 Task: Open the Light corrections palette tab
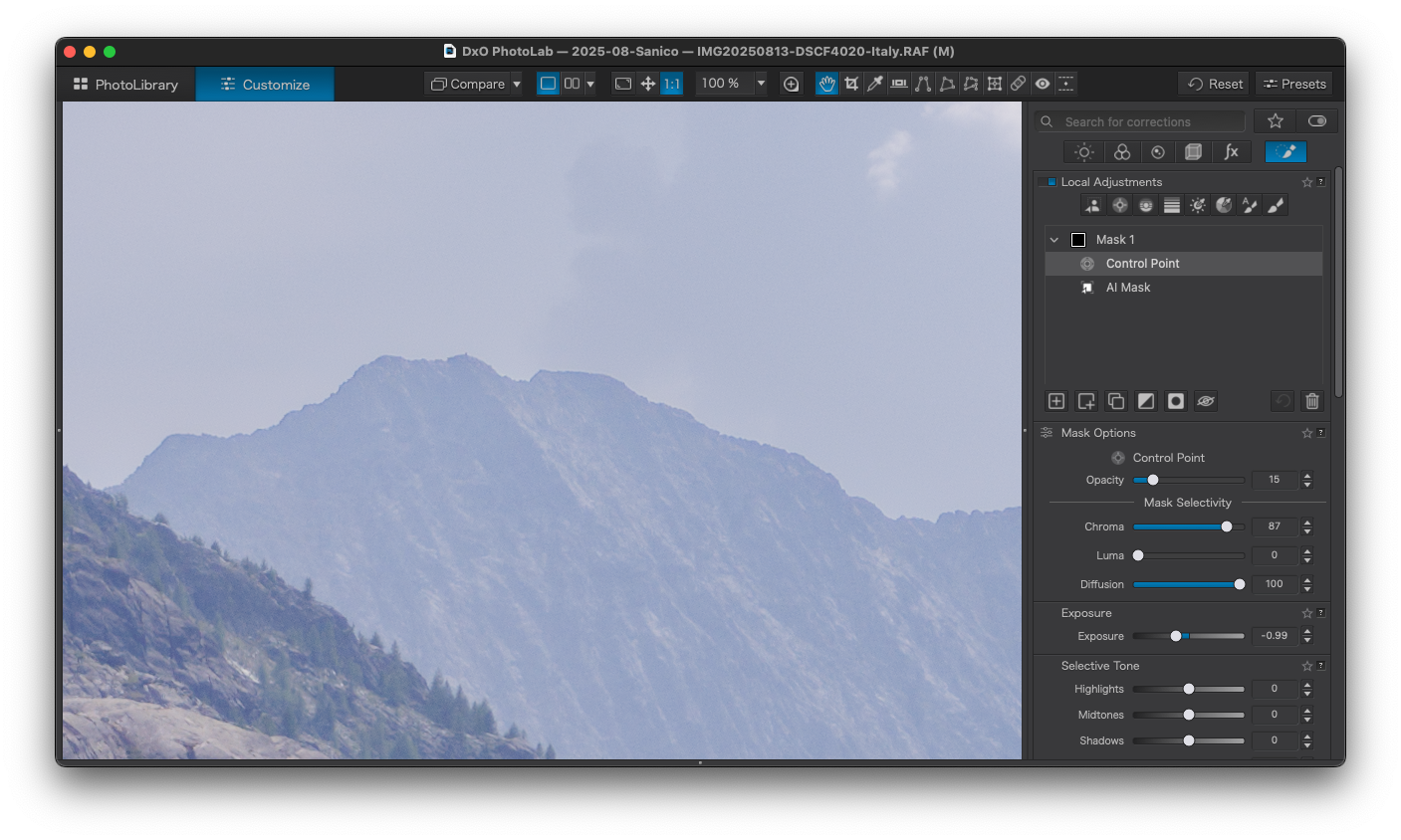[x=1084, y=152]
